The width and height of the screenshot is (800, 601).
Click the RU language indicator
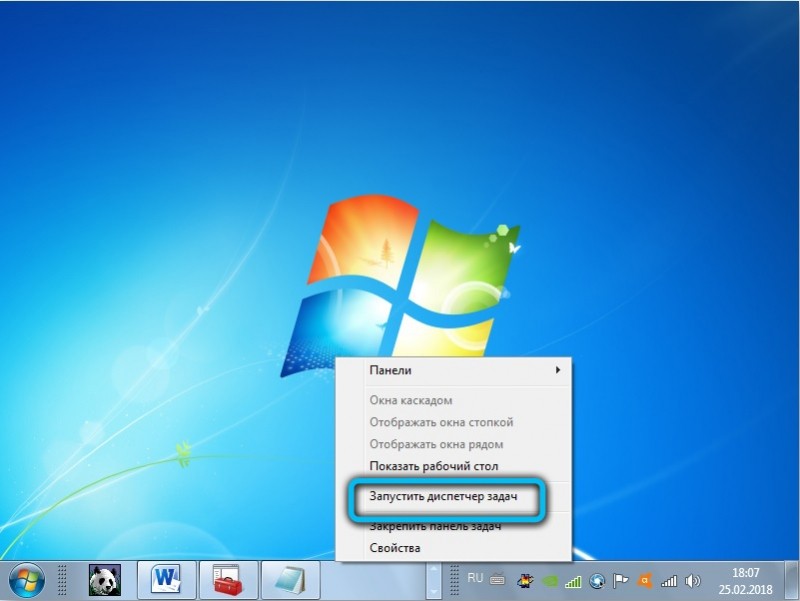(x=475, y=578)
